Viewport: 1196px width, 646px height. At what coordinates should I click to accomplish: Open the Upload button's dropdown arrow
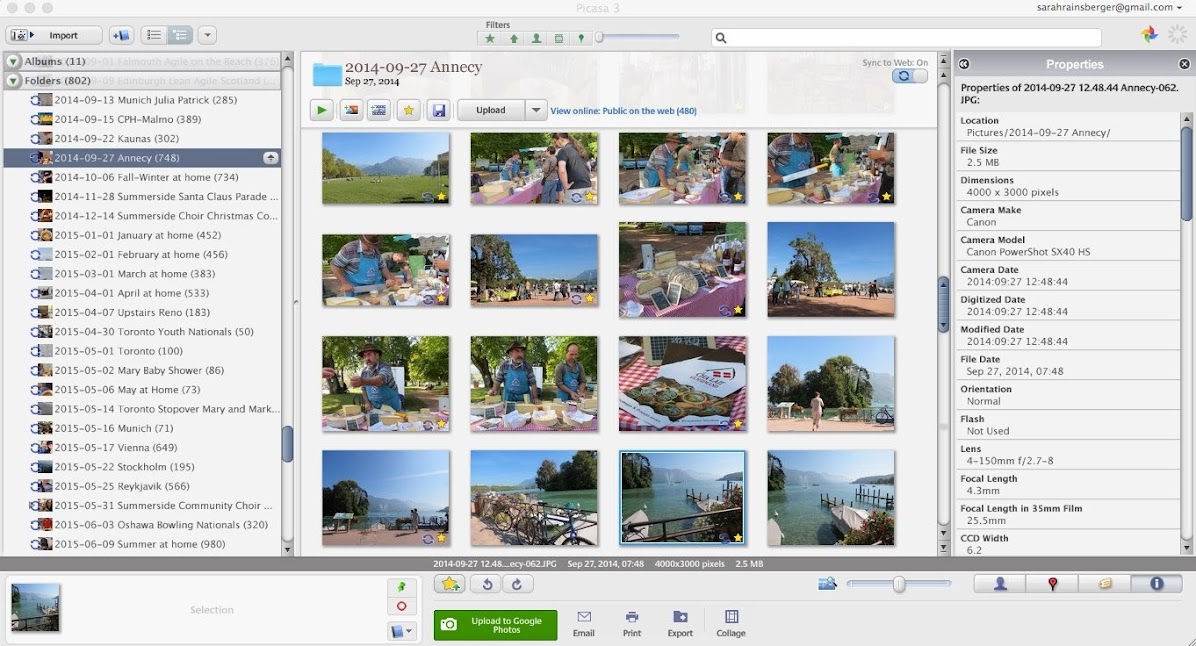(535, 111)
